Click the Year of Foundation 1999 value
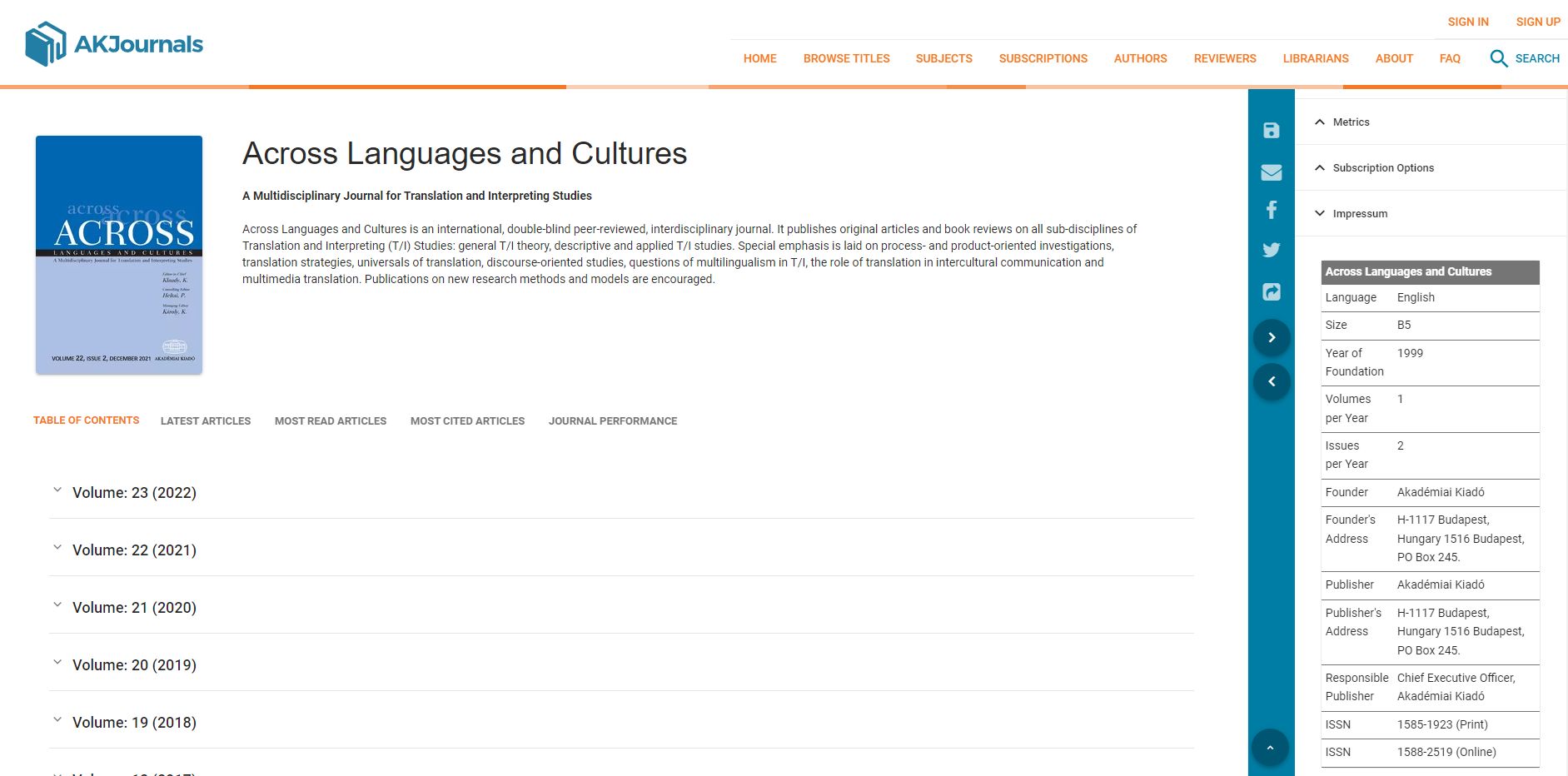Viewport: 1568px width, 776px height. click(x=1410, y=353)
